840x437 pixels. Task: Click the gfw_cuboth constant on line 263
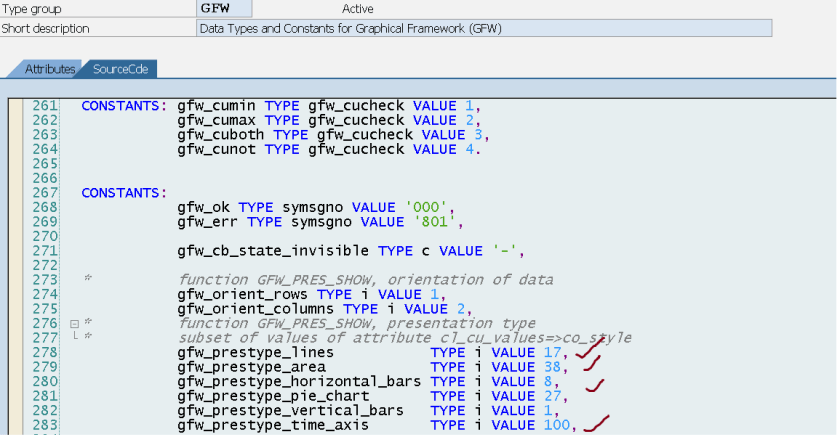coord(224,135)
